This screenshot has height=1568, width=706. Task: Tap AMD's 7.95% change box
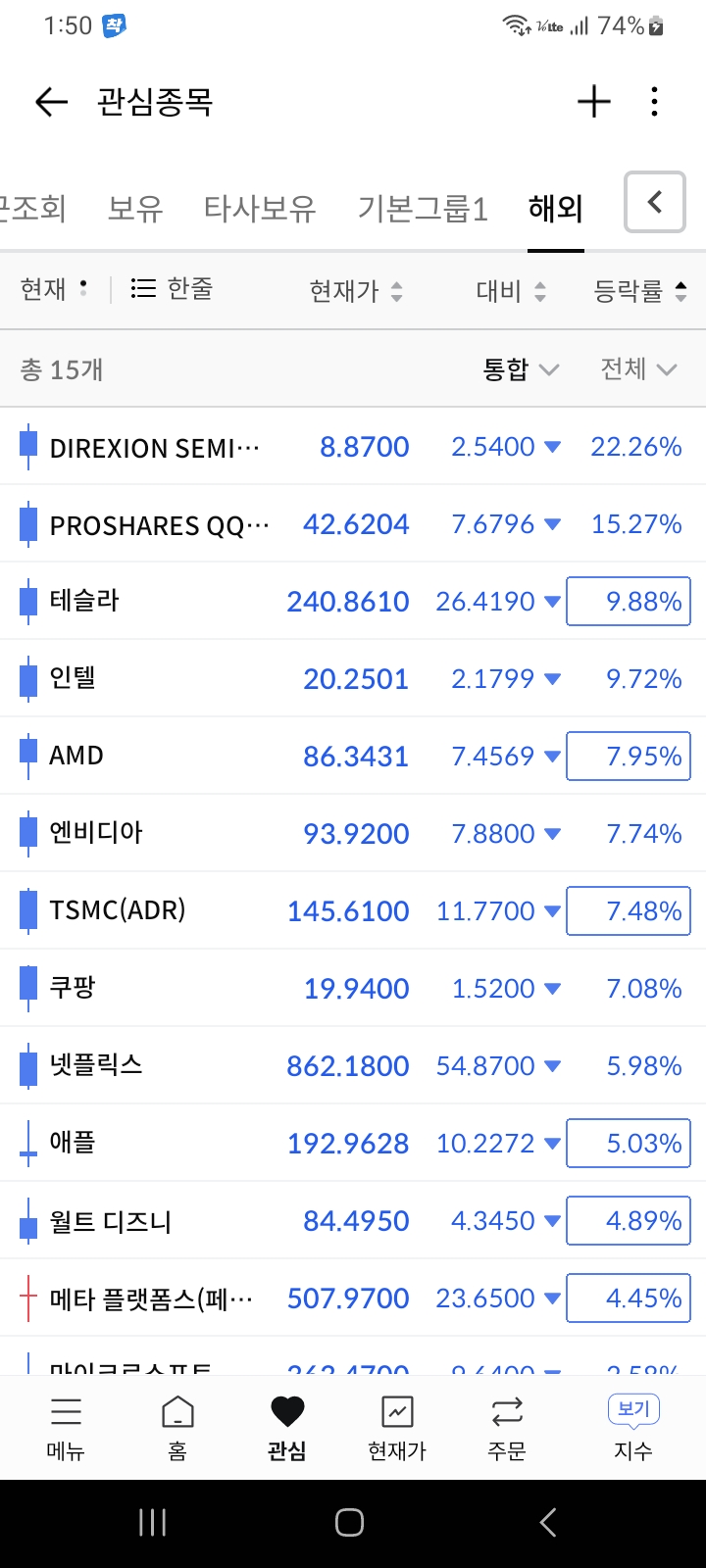(x=629, y=756)
